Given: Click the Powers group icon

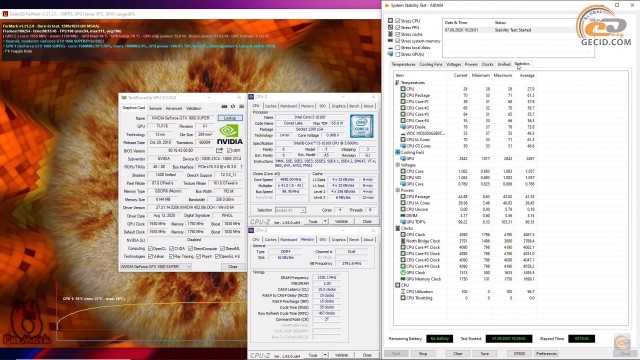Looking at the screenshot, I should (x=397, y=190).
